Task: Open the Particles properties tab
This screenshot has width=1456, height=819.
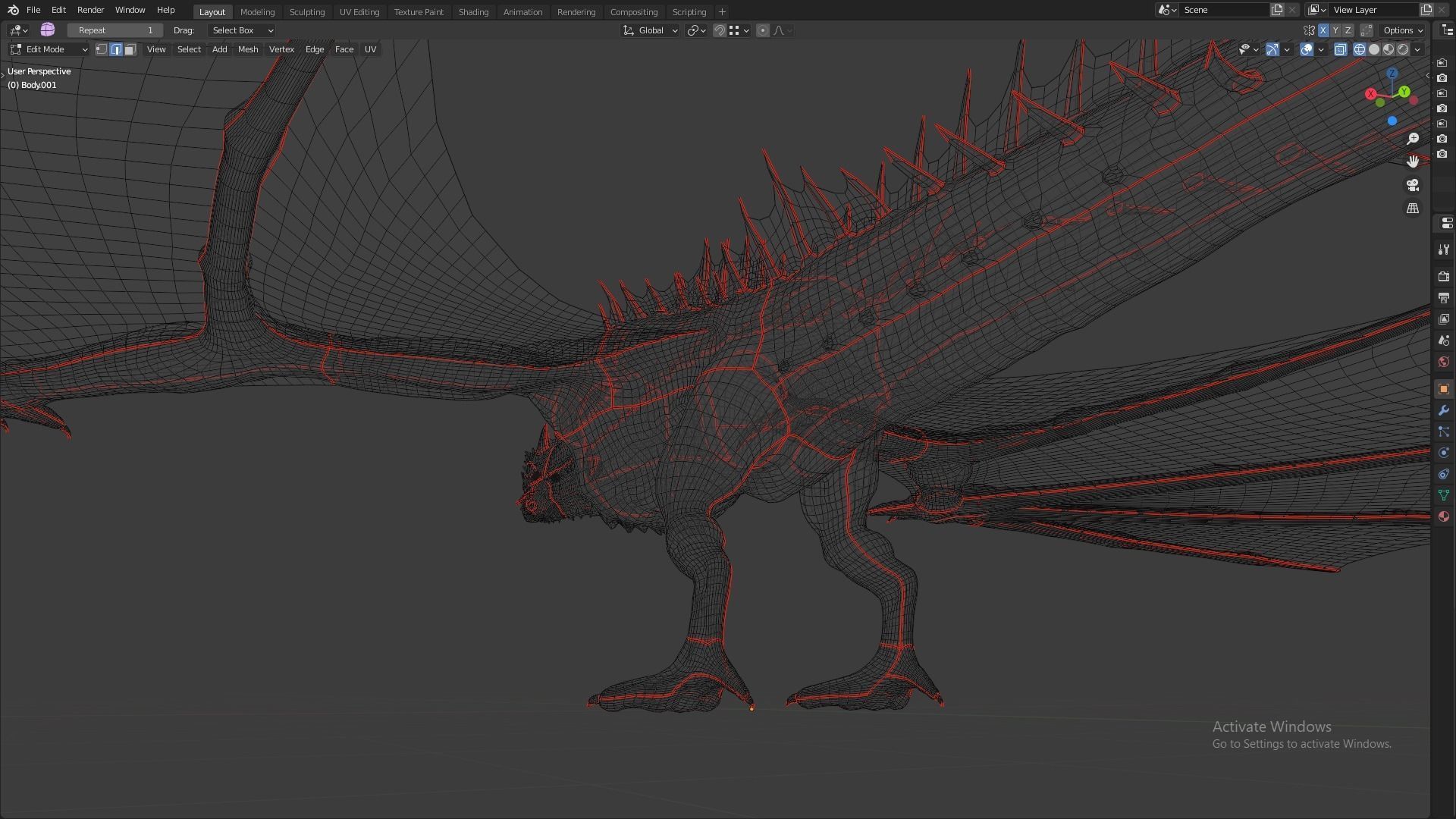Action: (x=1444, y=431)
